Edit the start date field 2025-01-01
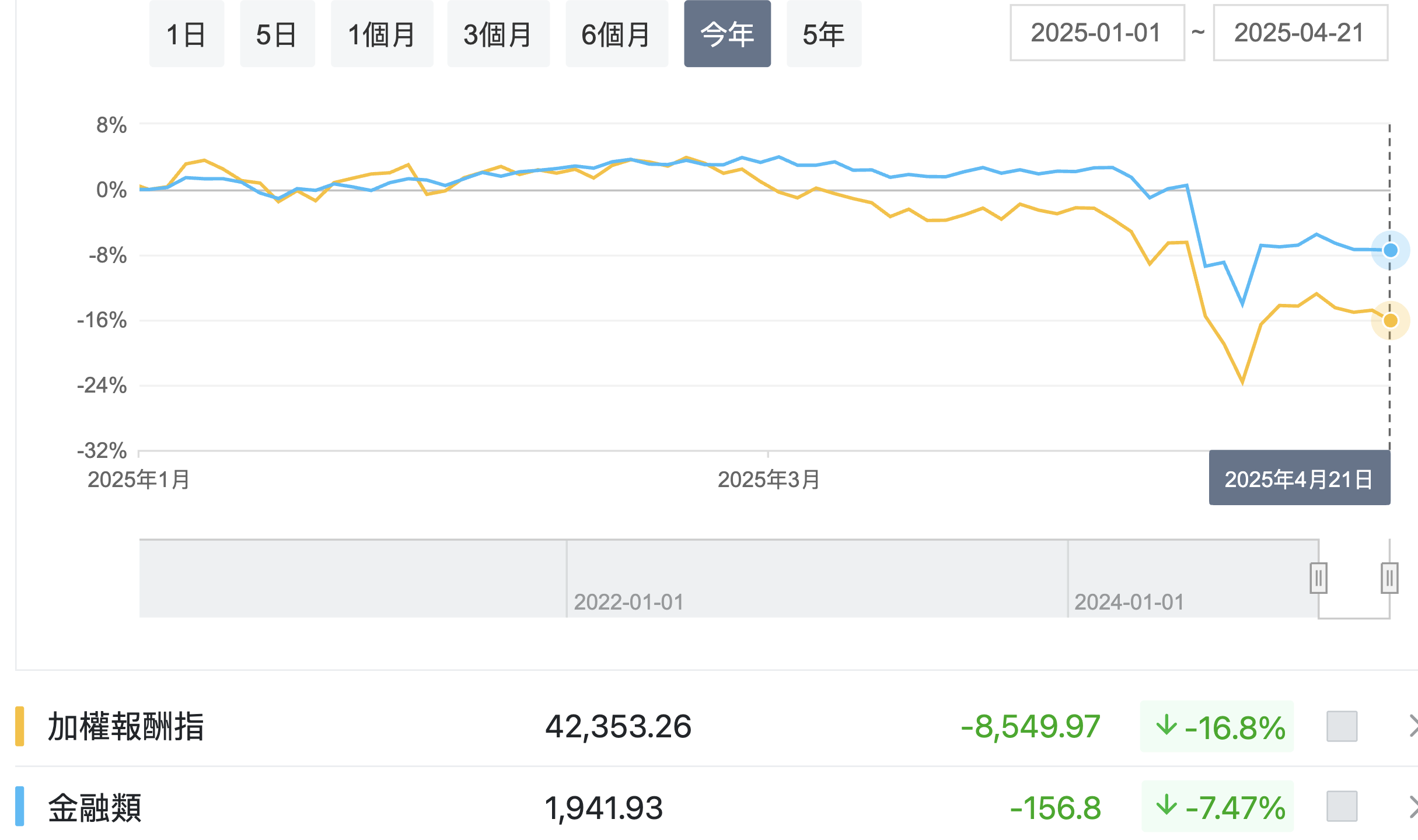1418x840 pixels. (x=1097, y=33)
